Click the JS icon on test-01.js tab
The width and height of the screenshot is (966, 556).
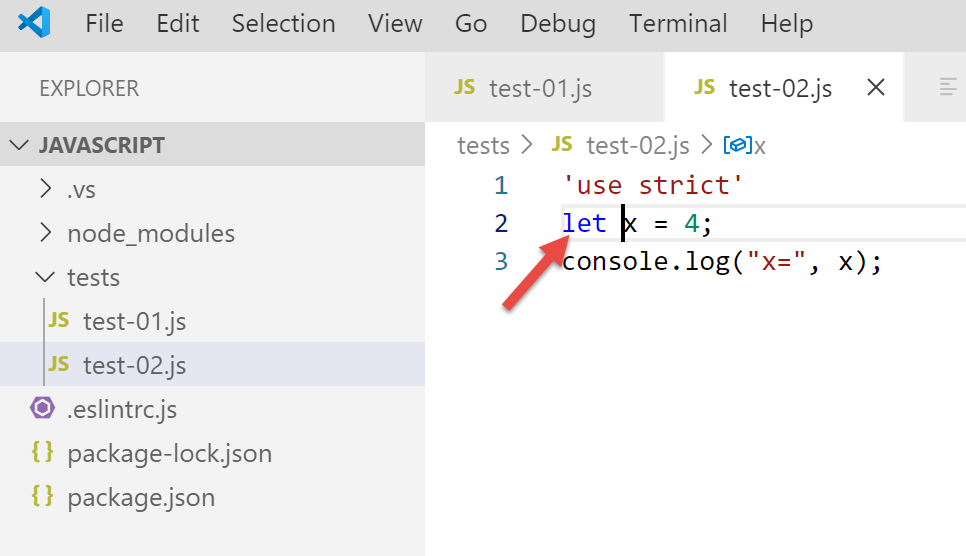click(464, 88)
